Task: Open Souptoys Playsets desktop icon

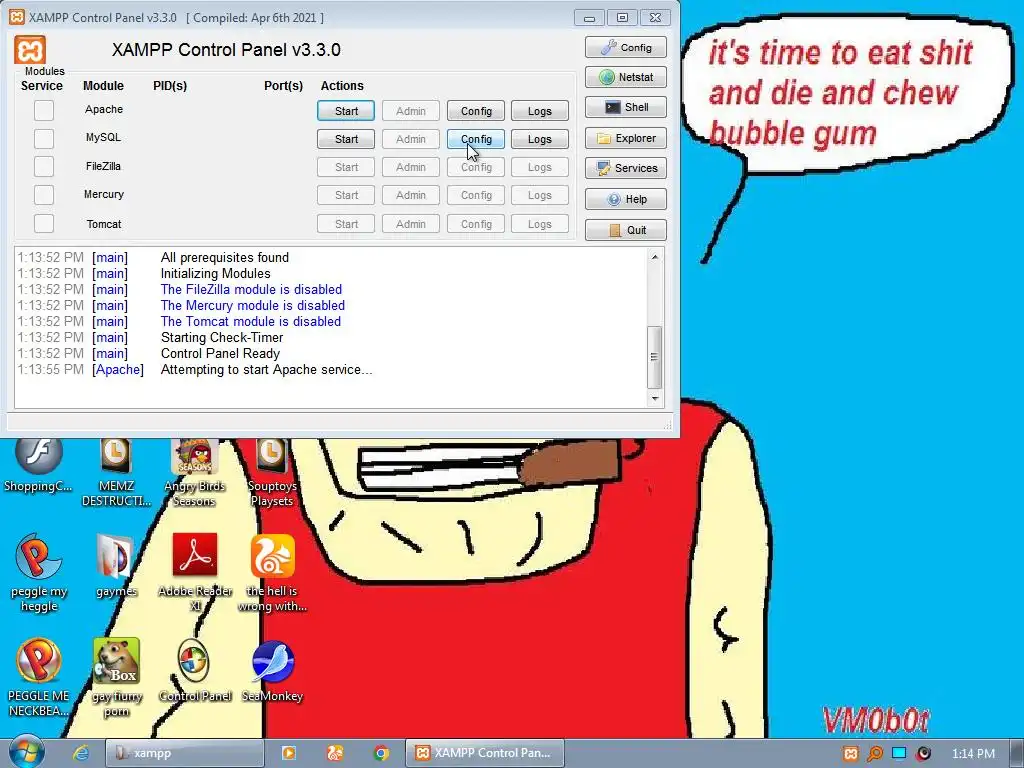Action: (x=272, y=472)
